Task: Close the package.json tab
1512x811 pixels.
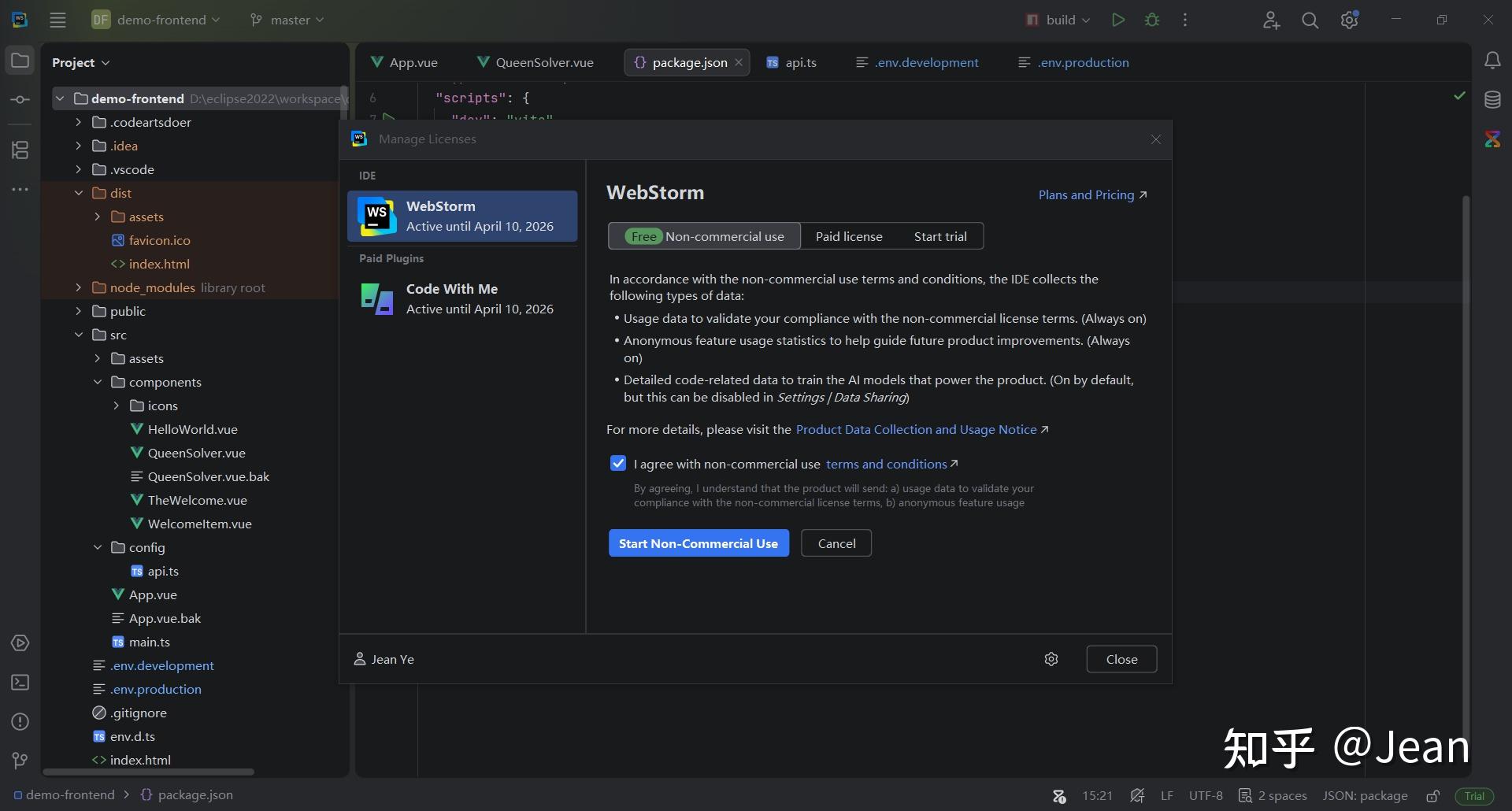Action: [739, 62]
